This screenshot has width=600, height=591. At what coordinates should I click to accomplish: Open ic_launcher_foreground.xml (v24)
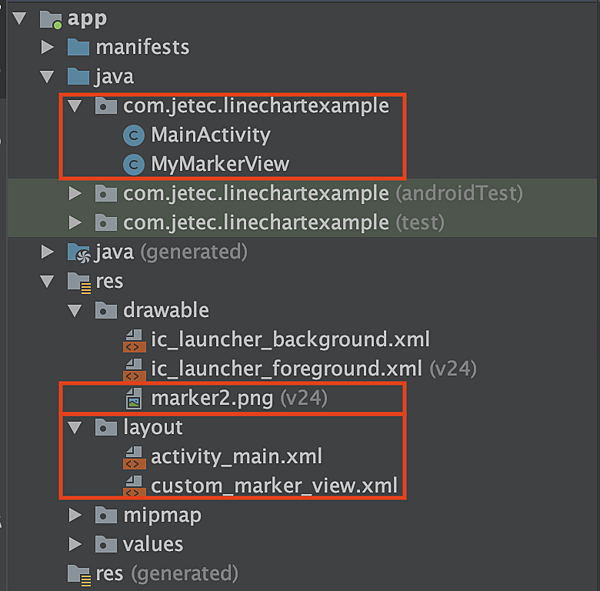point(314,369)
